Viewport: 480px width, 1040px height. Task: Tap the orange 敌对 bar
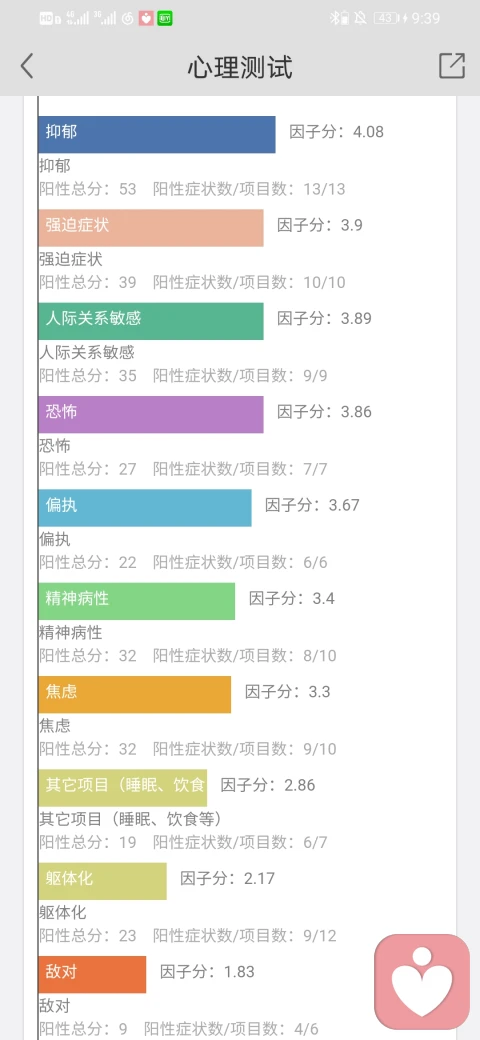[92, 974]
